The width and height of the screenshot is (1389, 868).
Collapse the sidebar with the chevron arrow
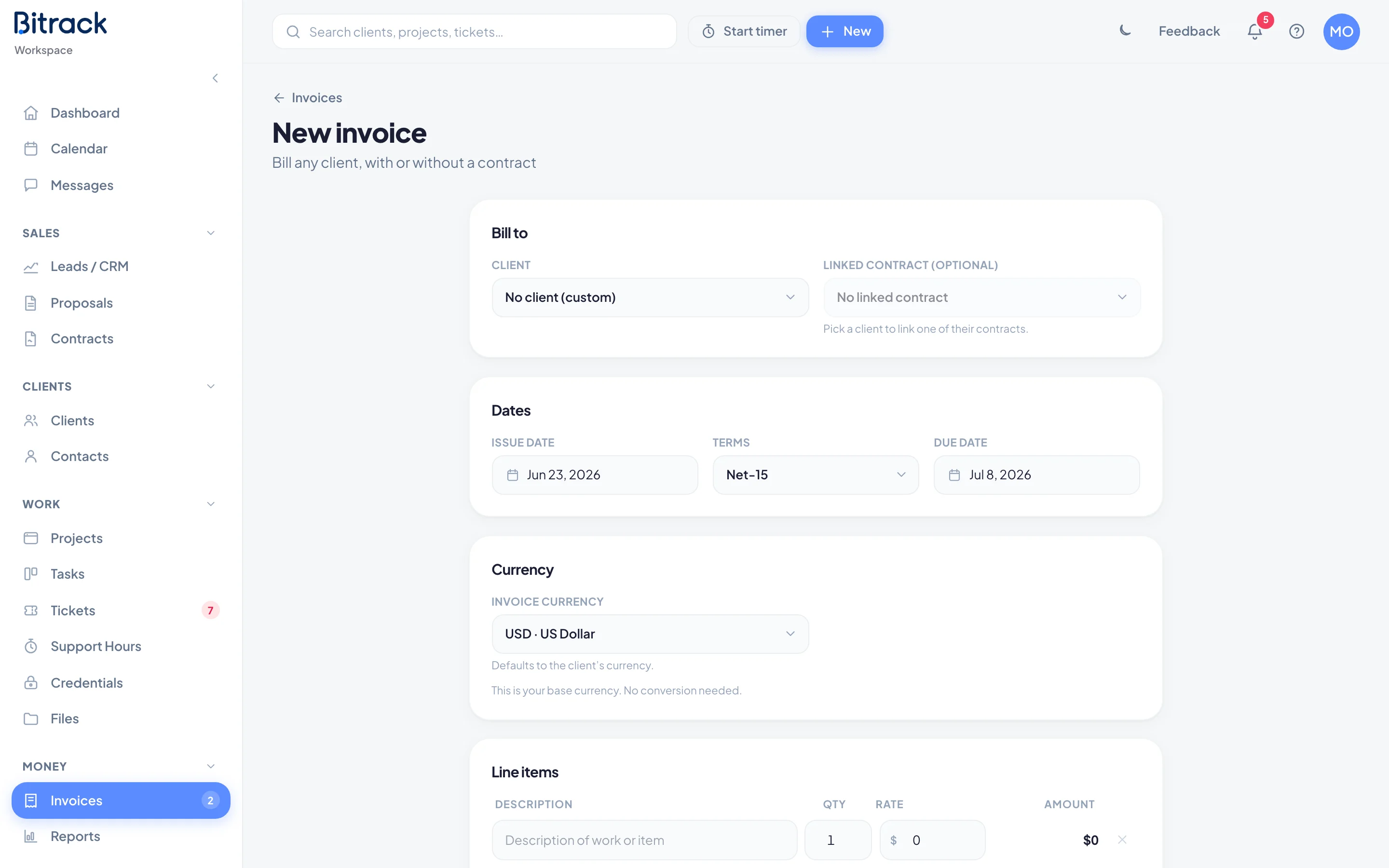pyautogui.click(x=215, y=78)
